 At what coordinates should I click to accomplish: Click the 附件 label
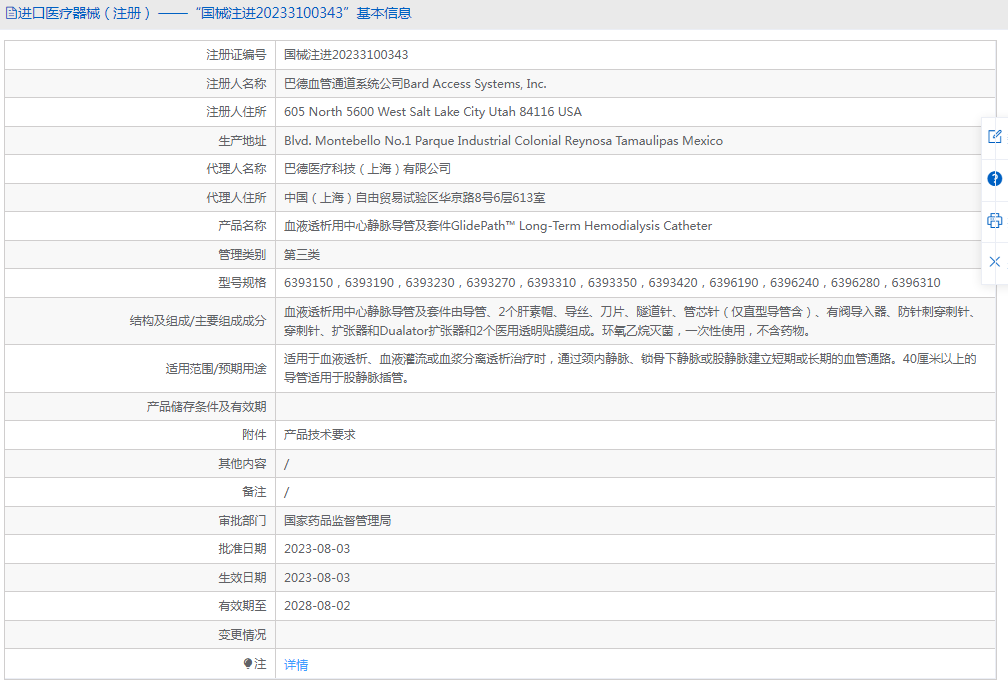point(254,435)
